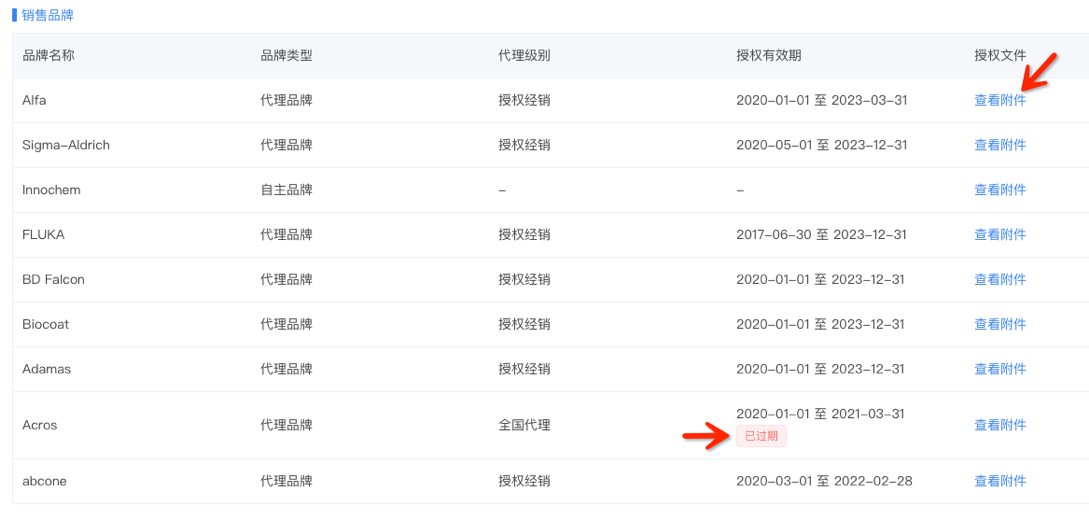View attachment for Biocoat brand
Viewport: 1089px width, 520px height.
click(1000, 324)
